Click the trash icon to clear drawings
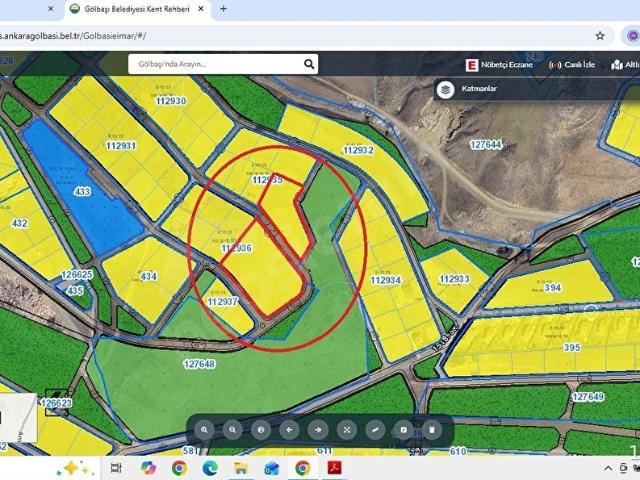Image resolution: width=640 pixels, height=480 pixels. point(432,430)
